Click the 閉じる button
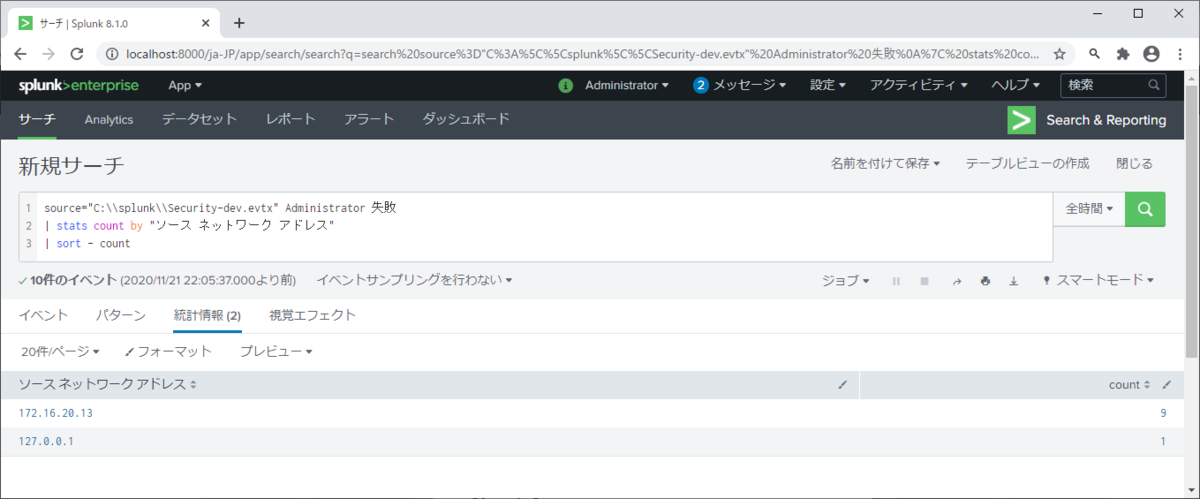 pos(1134,163)
